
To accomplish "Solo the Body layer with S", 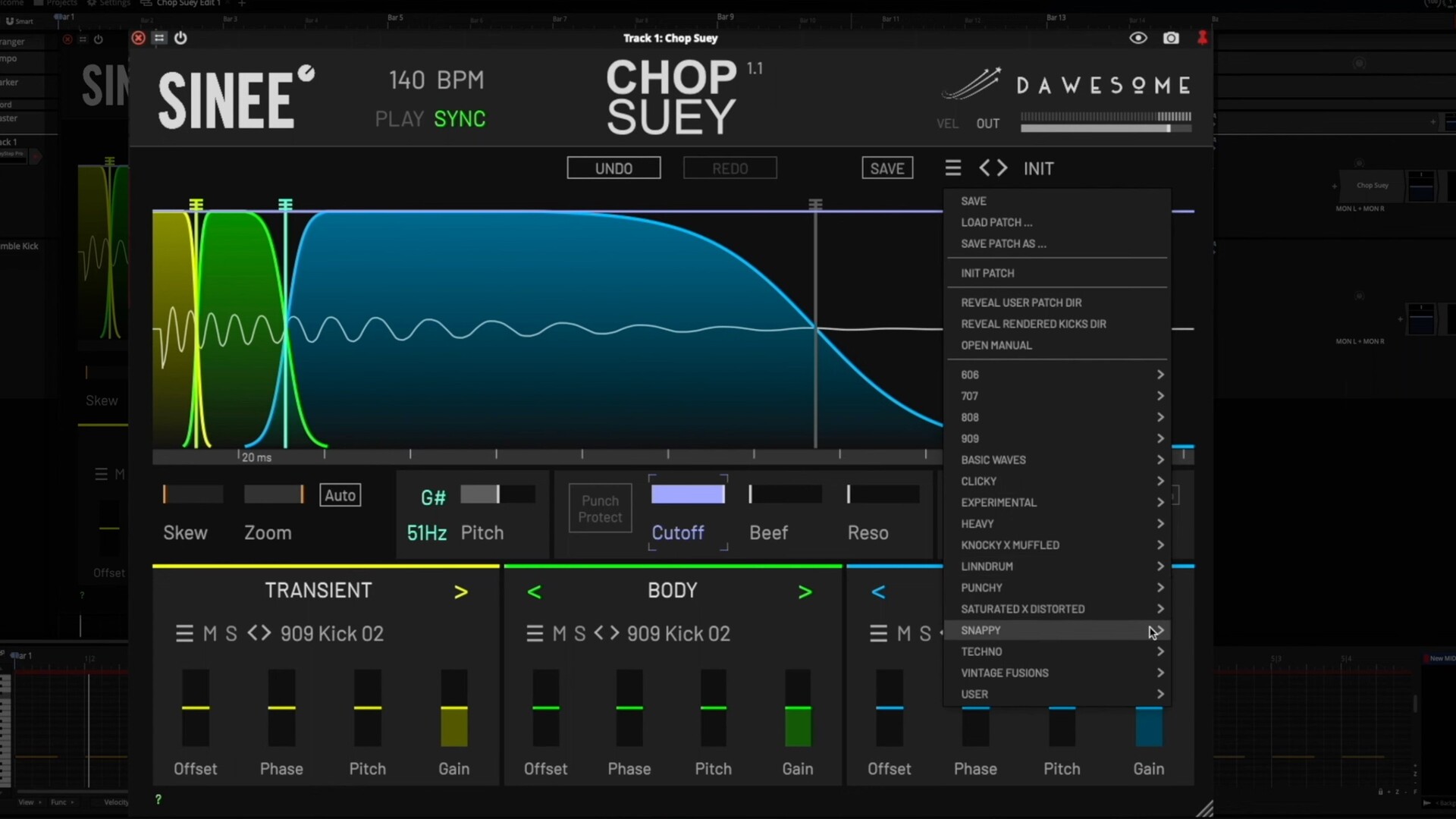I will click(580, 634).
